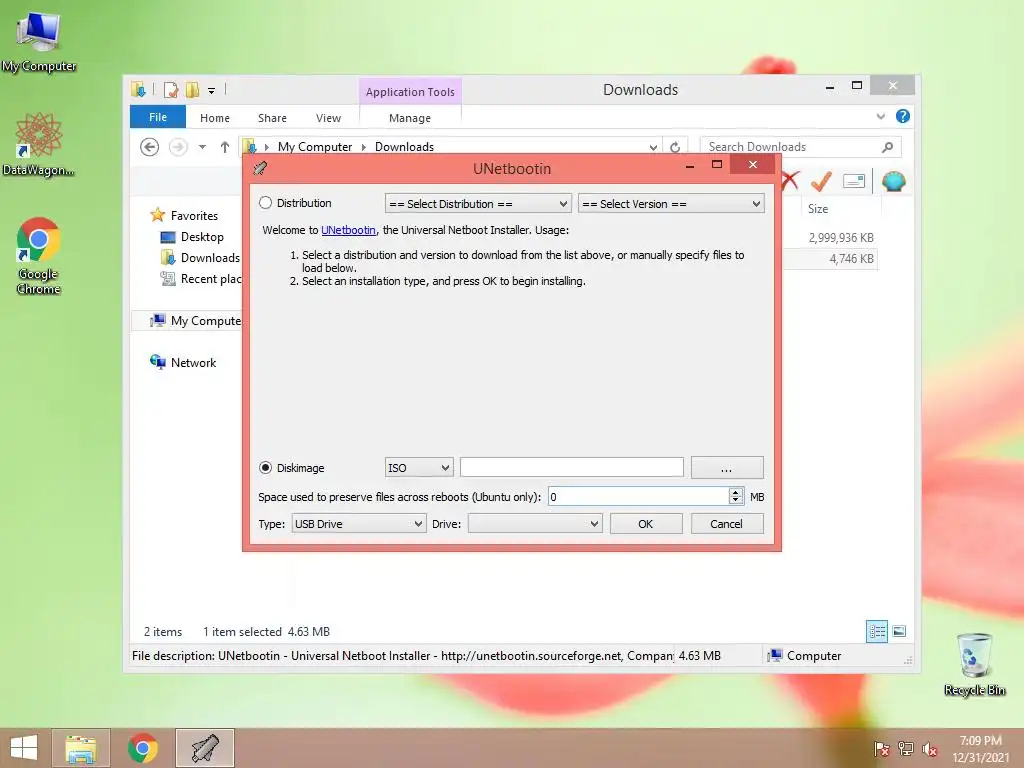This screenshot has width=1024, height=768.
Task: Click the network tray icon
Action: pos(906,748)
